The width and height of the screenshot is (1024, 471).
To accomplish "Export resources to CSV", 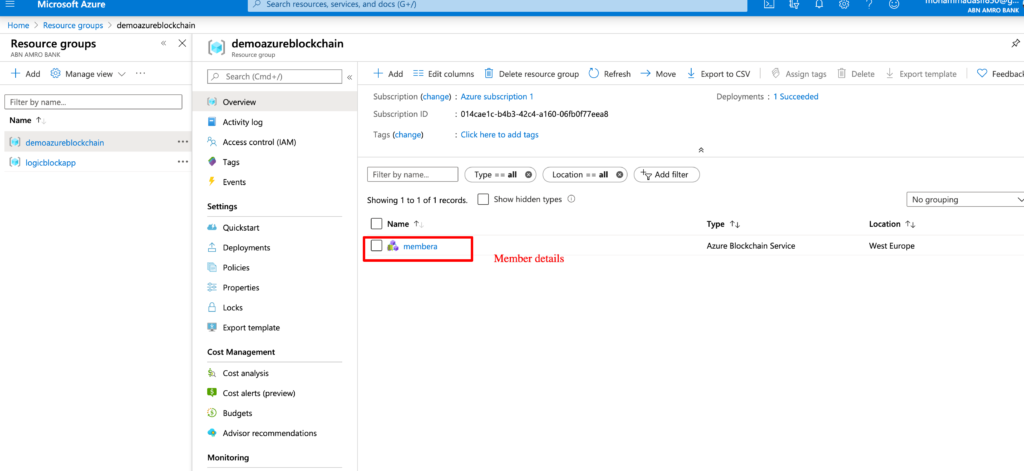I will pos(718,74).
